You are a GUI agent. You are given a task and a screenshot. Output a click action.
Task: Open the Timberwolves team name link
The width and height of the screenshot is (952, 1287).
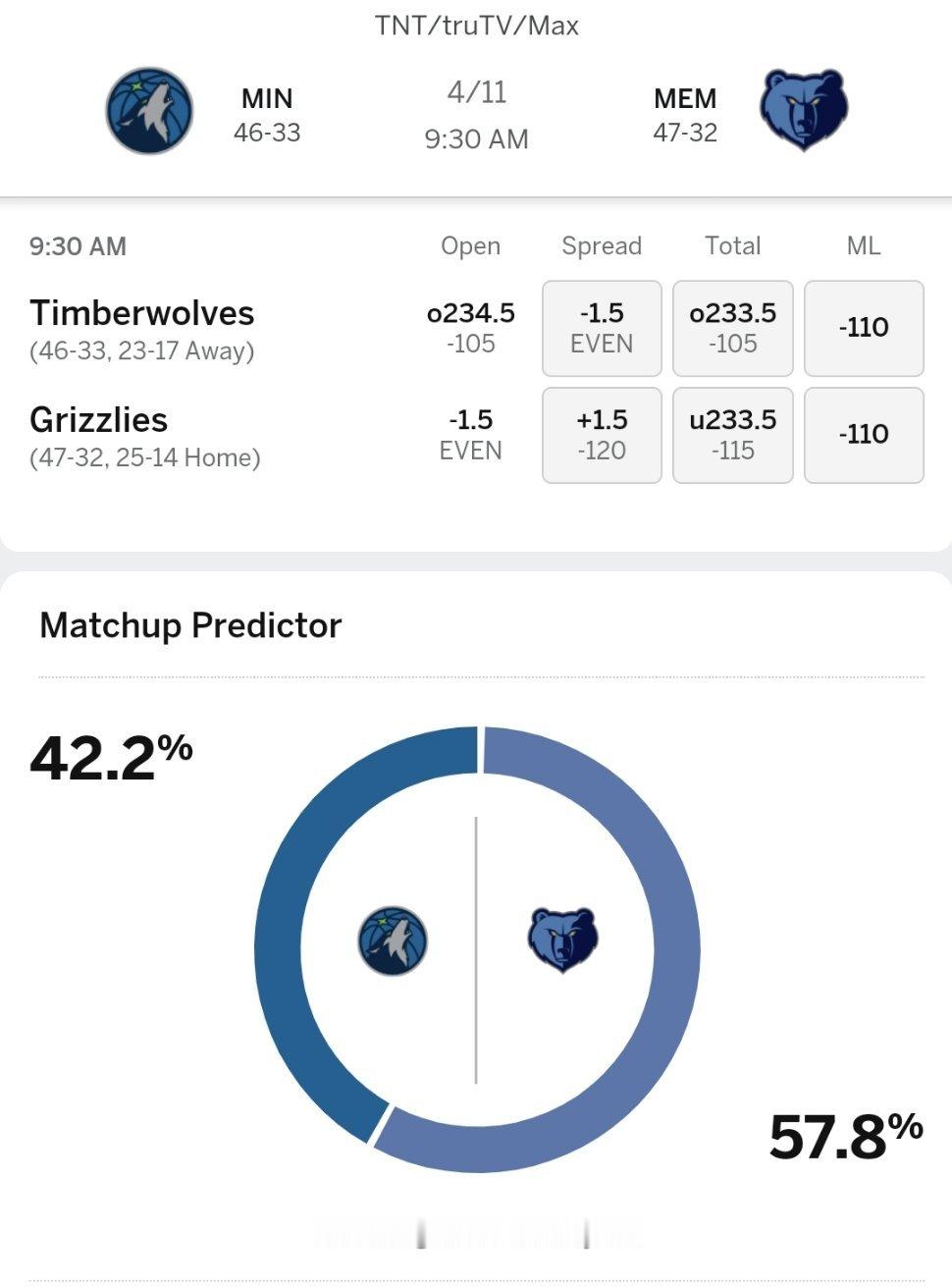[x=142, y=313]
